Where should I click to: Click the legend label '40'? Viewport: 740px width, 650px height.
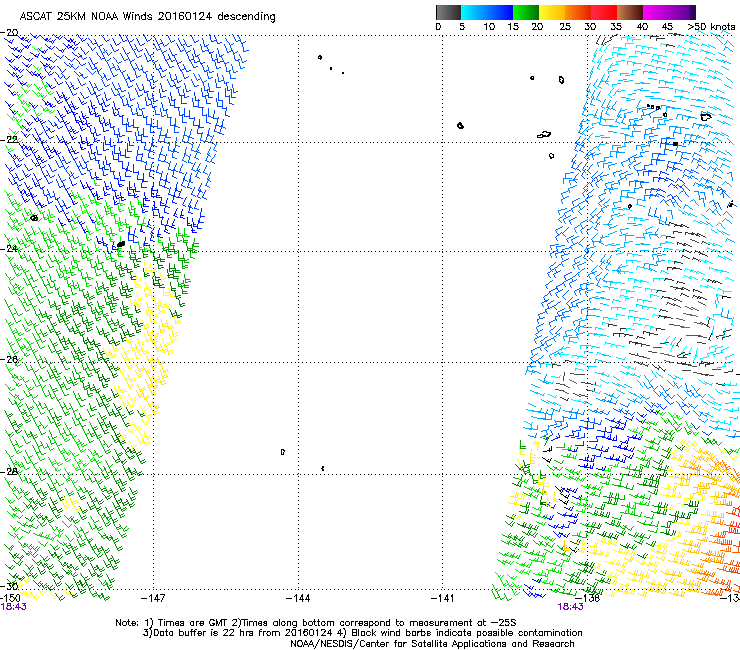(642, 27)
